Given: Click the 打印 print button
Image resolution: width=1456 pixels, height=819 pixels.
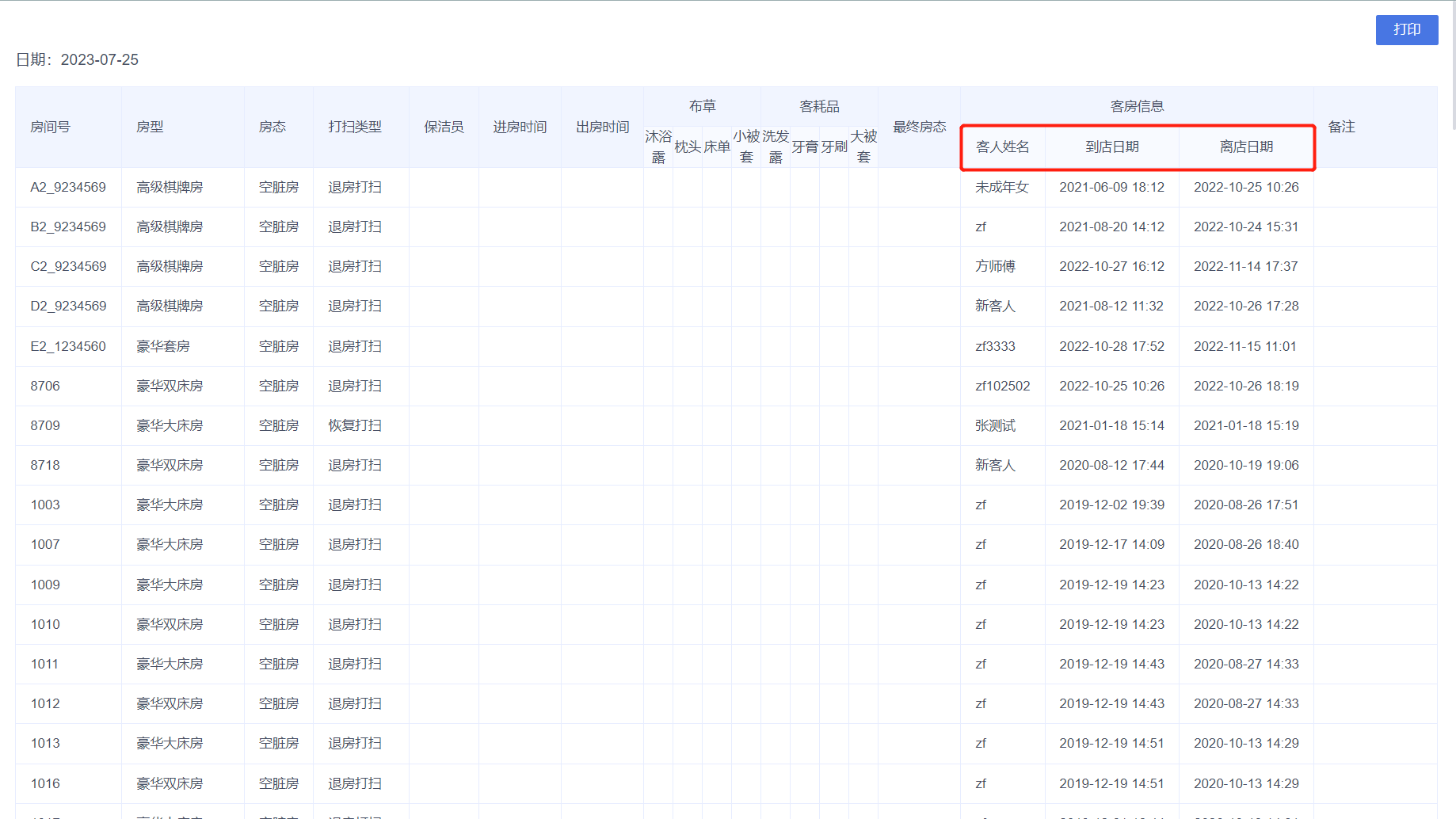Looking at the screenshot, I should coord(1406,29).
